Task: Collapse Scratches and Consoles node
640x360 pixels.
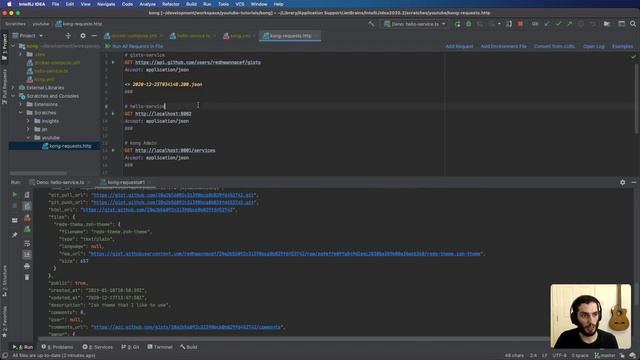Action: [13, 96]
